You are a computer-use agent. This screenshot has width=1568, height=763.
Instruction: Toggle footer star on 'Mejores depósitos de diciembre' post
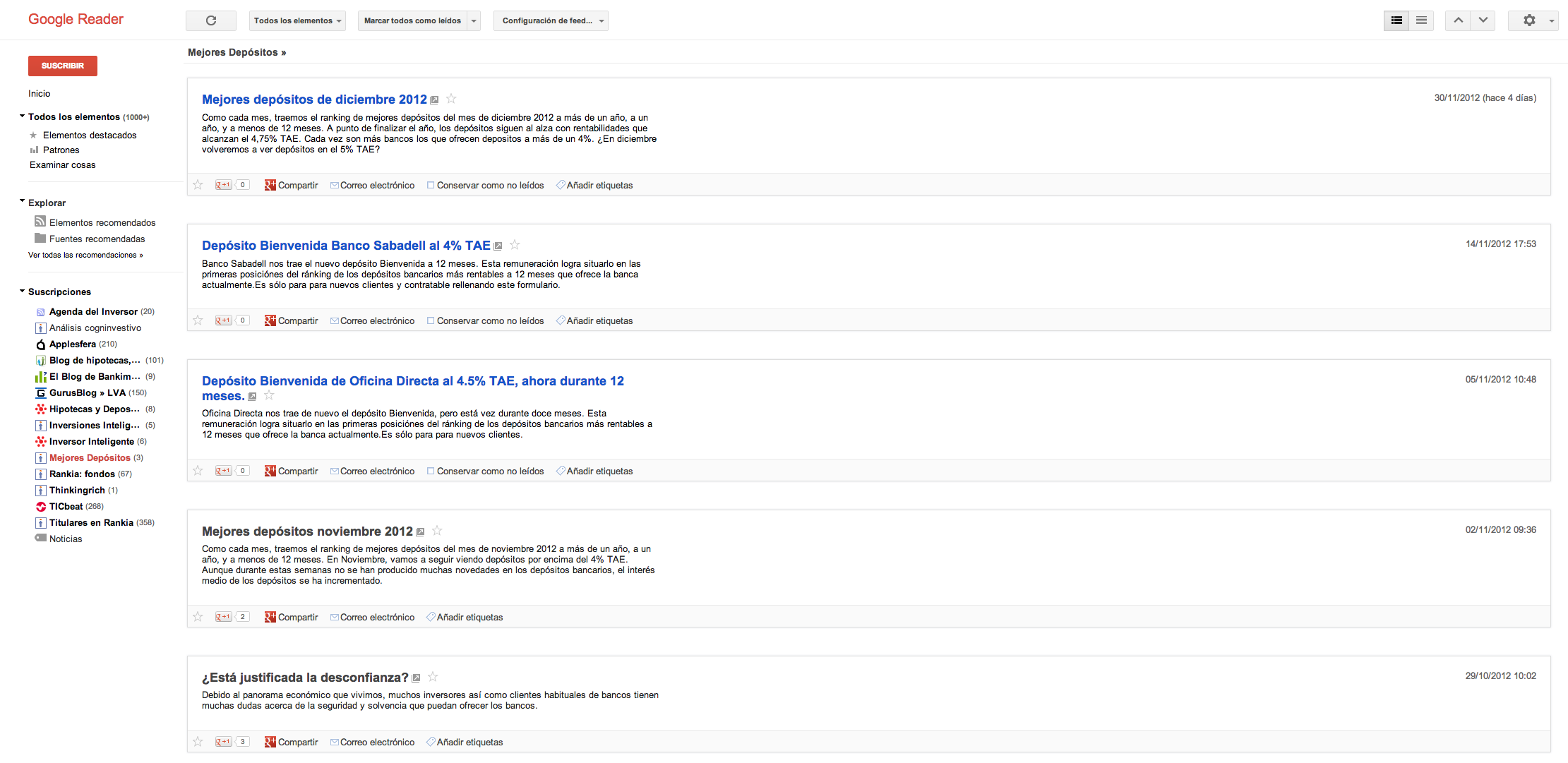point(198,185)
